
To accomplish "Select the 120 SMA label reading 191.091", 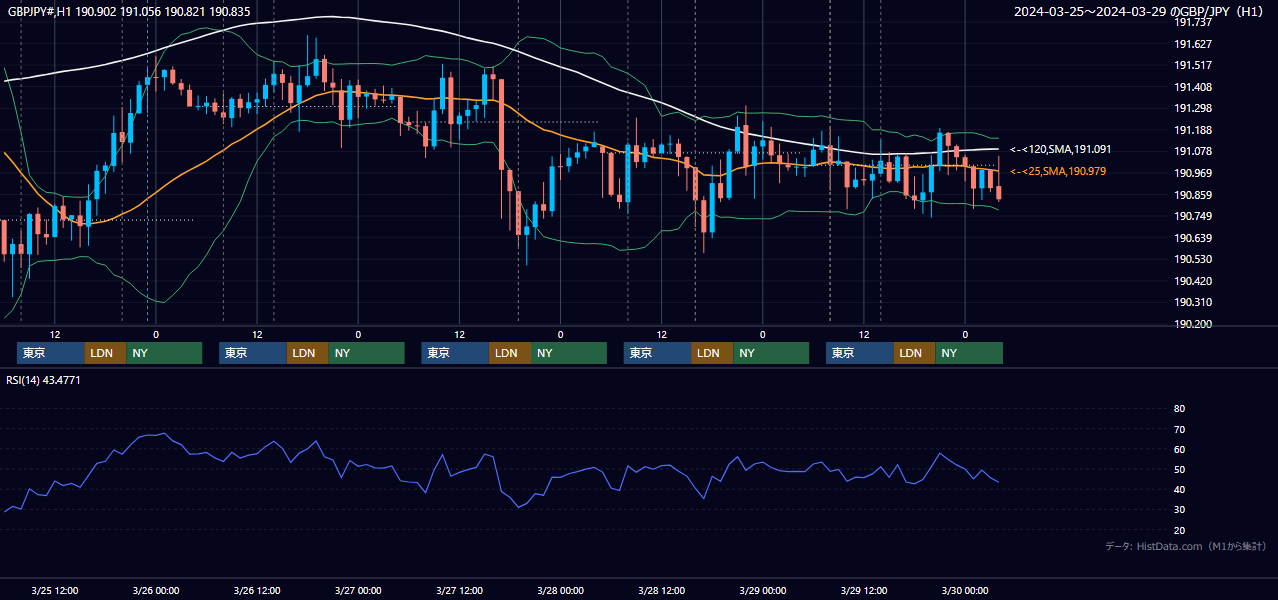I will [x=1061, y=149].
